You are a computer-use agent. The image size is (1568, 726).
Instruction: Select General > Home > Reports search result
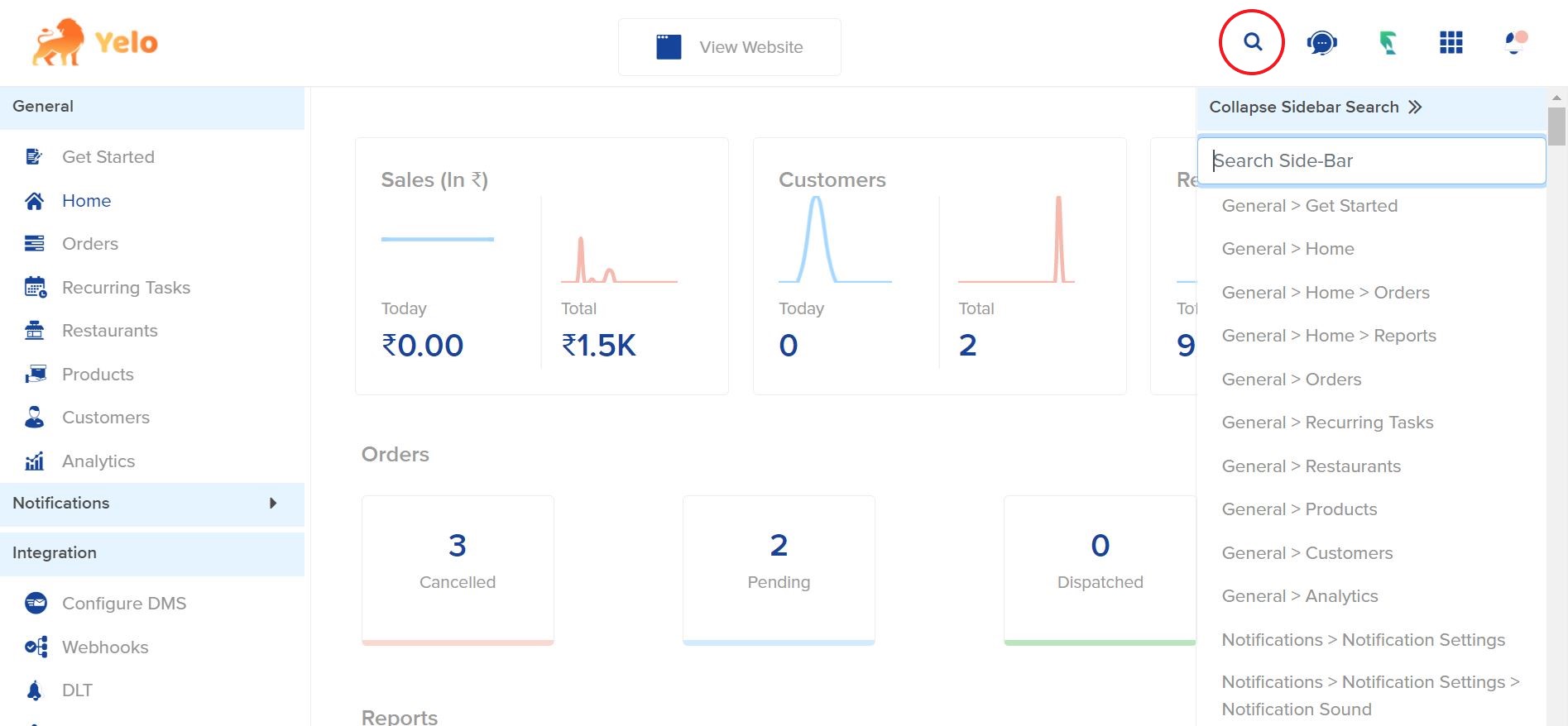click(1328, 336)
